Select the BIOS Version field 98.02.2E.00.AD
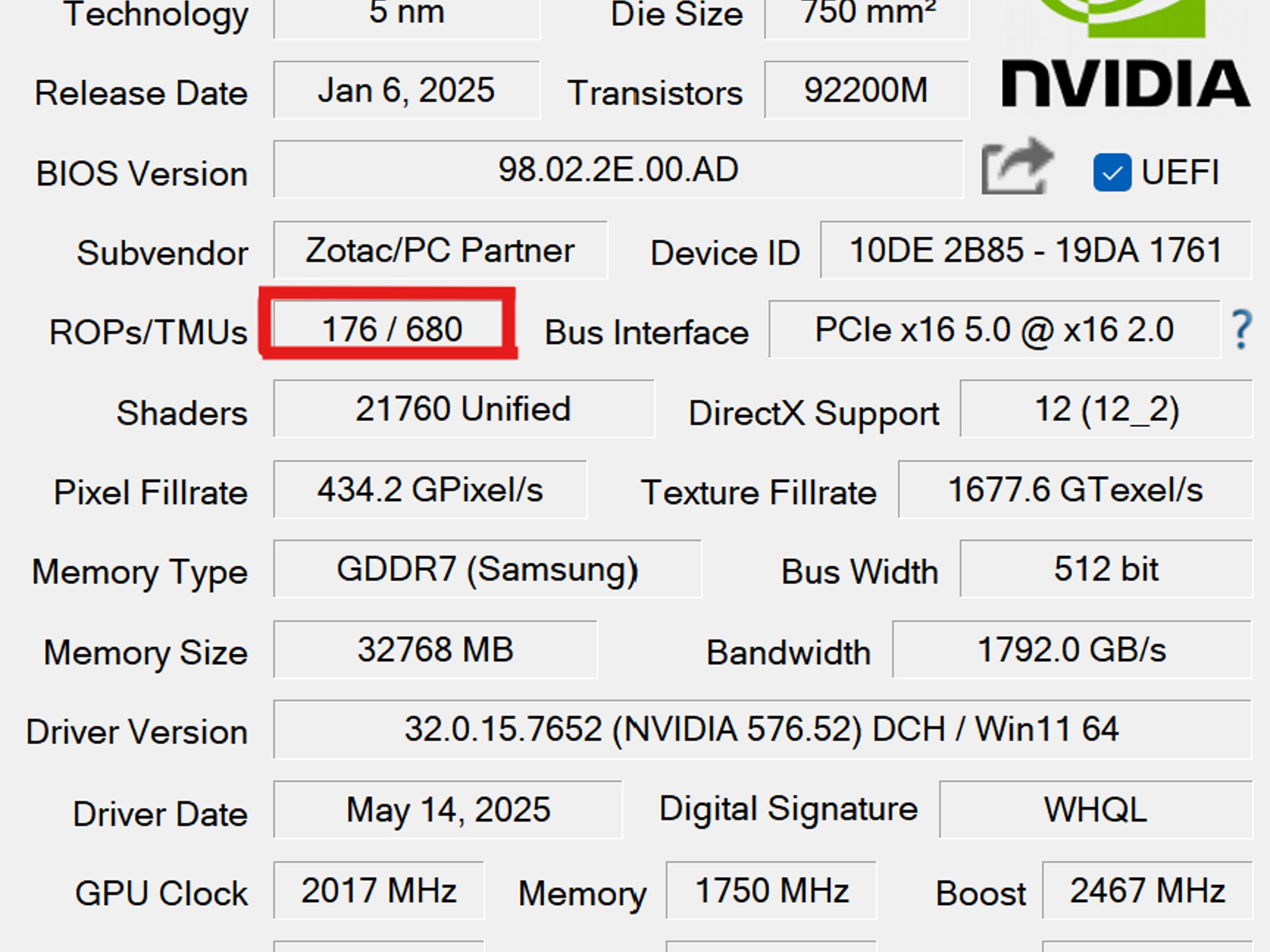1270x952 pixels. [618, 170]
